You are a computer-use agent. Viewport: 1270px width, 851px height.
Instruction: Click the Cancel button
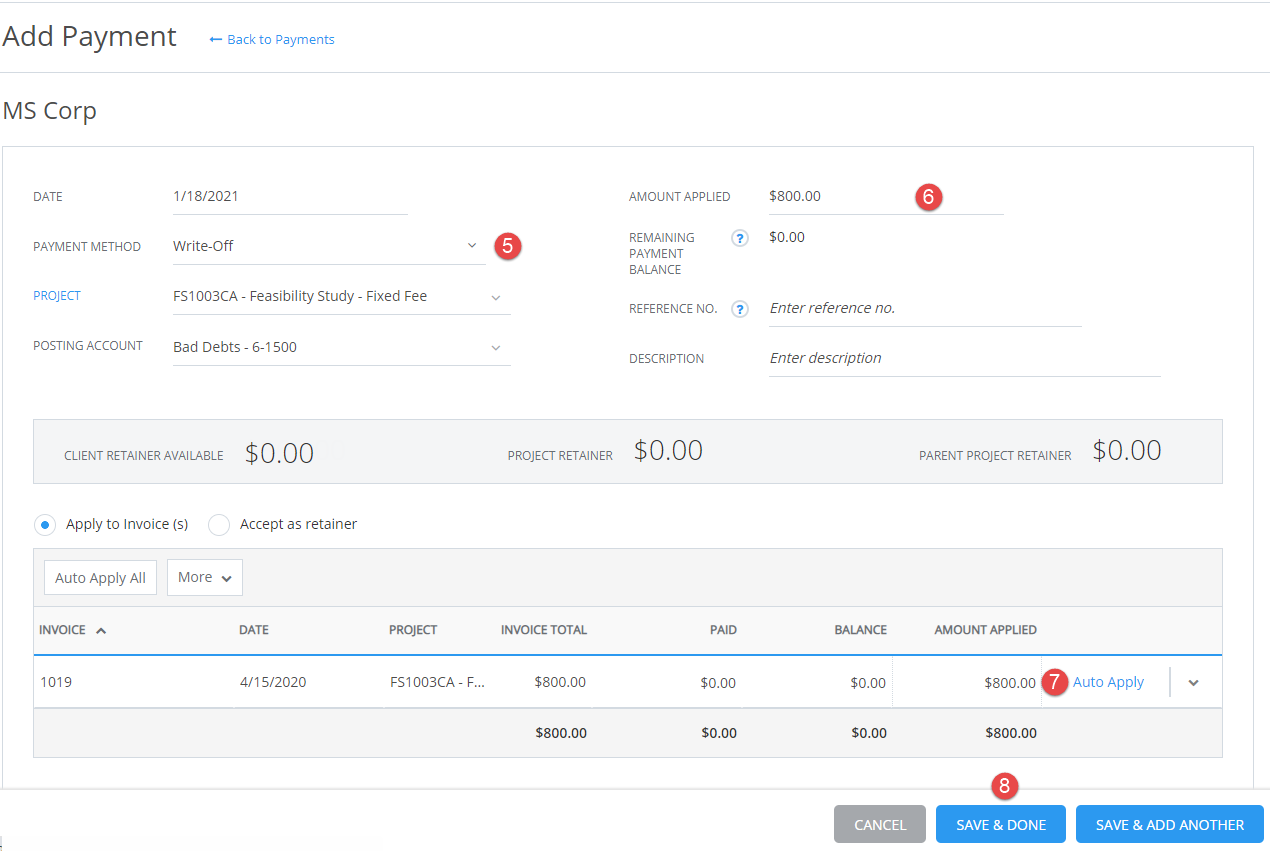click(879, 824)
